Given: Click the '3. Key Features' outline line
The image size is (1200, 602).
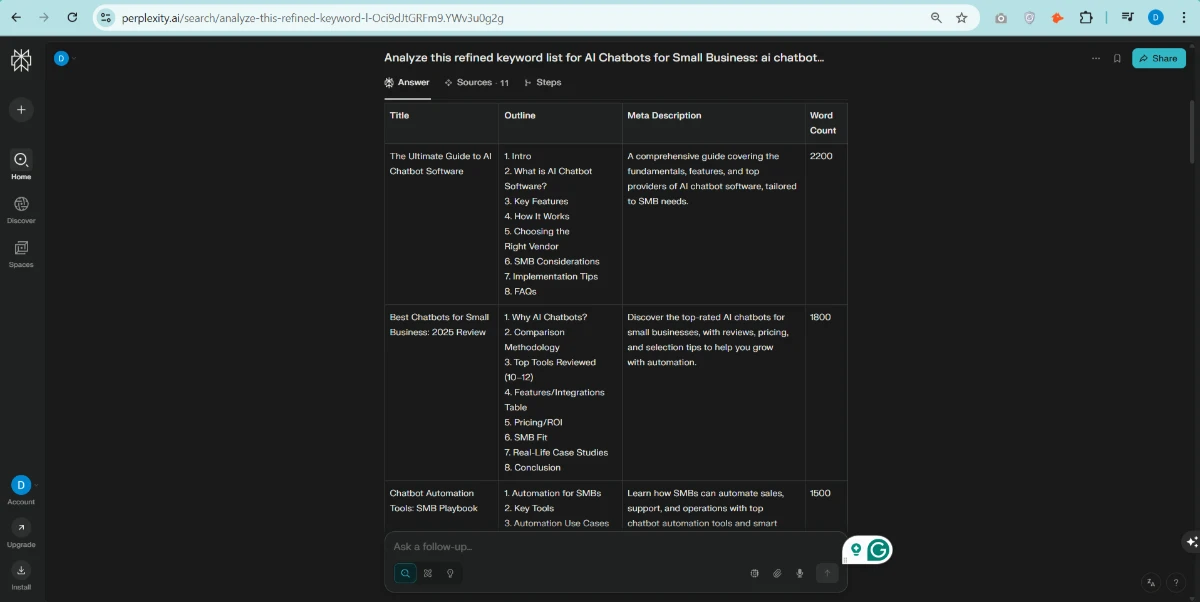Looking at the screenshot, I should pyautogui.click(x=536, y=201).
